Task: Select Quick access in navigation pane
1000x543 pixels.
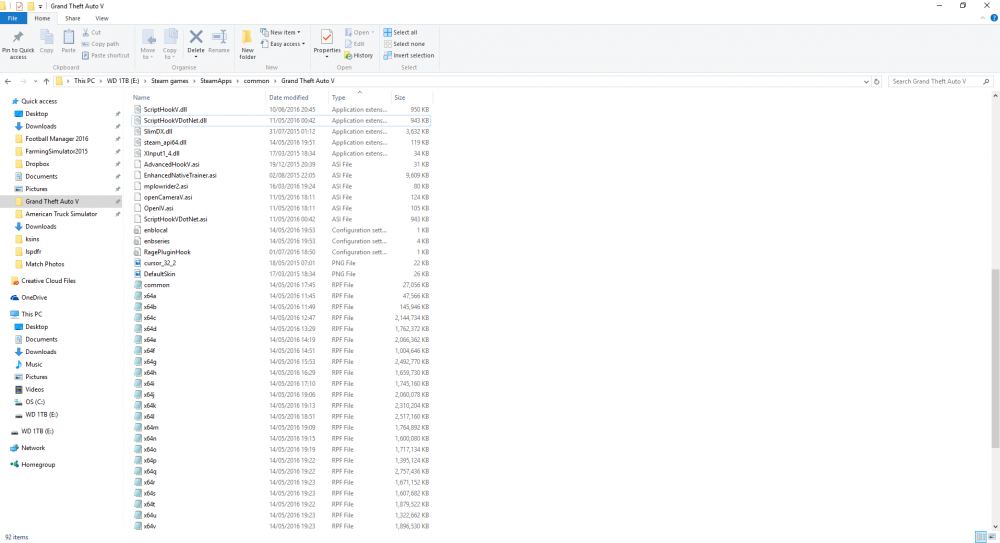Action: click(x=39, y=101)
